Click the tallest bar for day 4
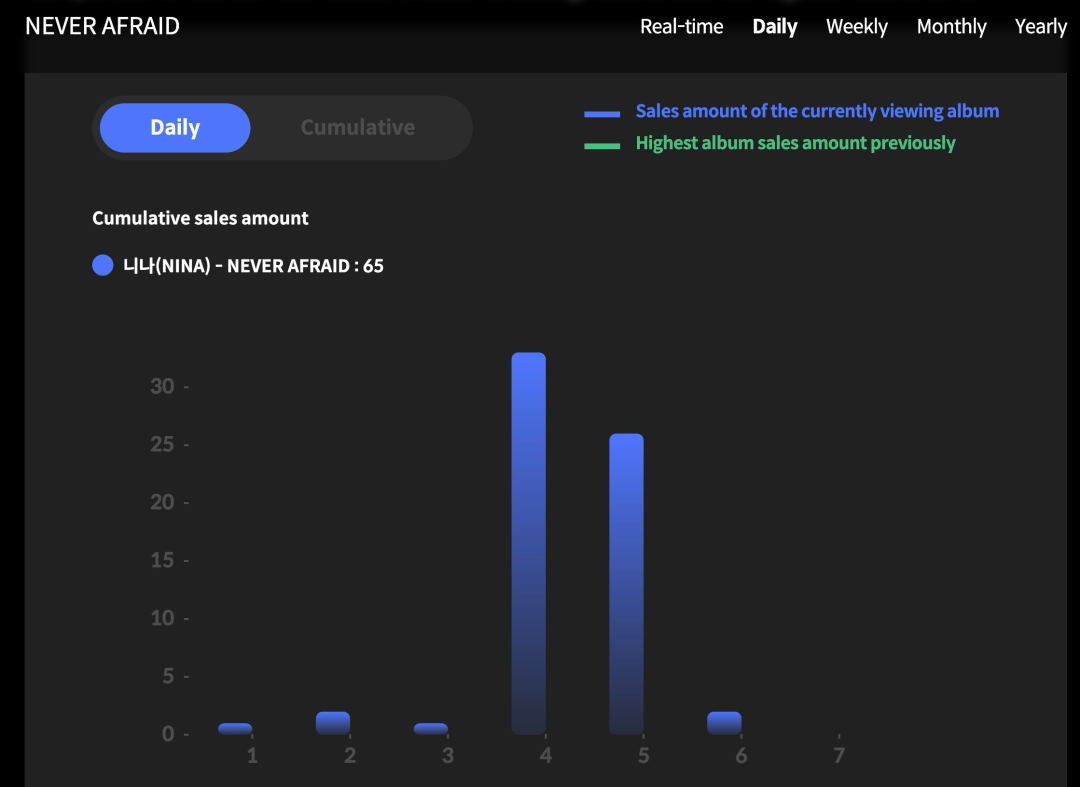Viewport: 1080px width, 787px height. coord(528,543)
